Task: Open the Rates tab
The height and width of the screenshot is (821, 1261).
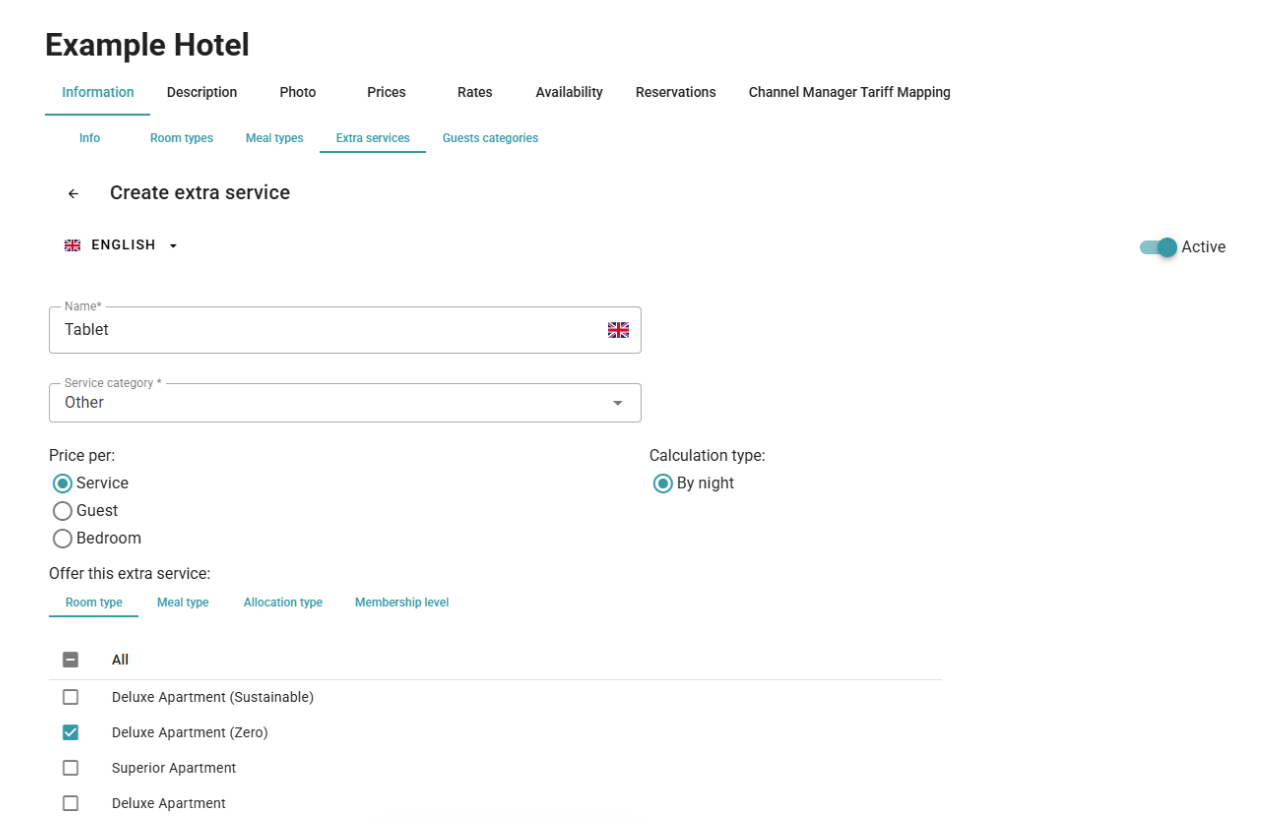Action: click(475, 92)
